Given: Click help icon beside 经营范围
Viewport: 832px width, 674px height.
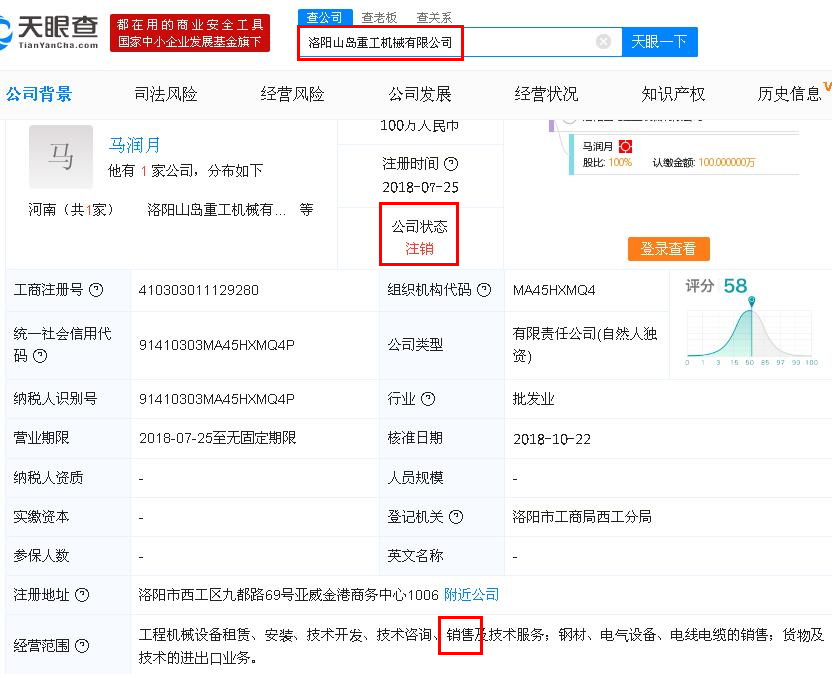Looking at the screenshot, I should [x=83, y=646].
